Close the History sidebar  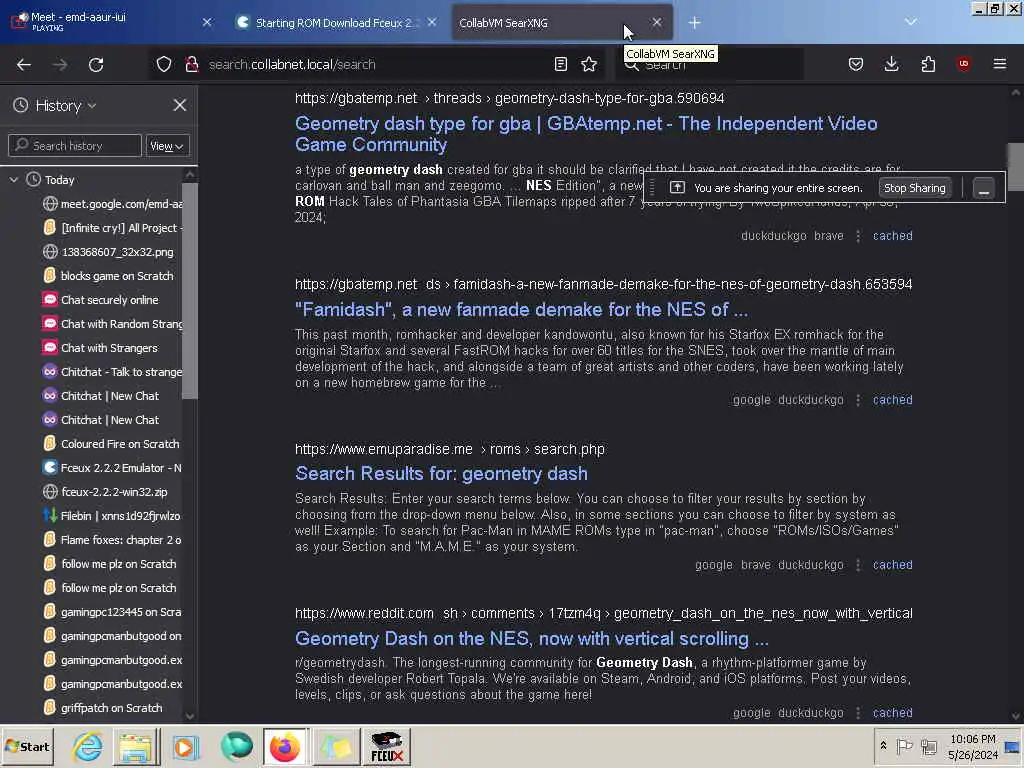(x=180, y=105)
